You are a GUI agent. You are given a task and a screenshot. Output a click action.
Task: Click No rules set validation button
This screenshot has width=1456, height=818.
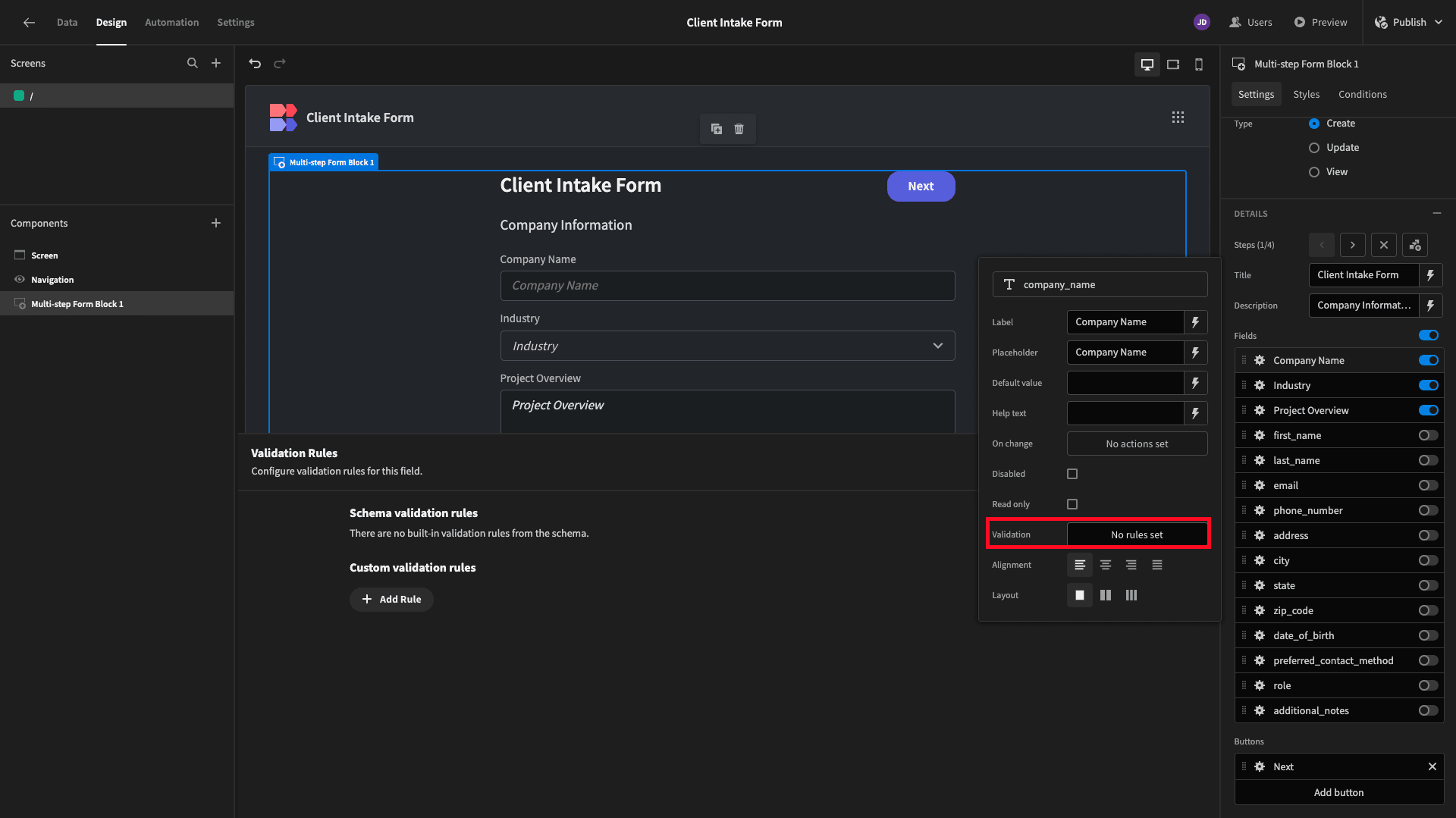click(1137, 535)
